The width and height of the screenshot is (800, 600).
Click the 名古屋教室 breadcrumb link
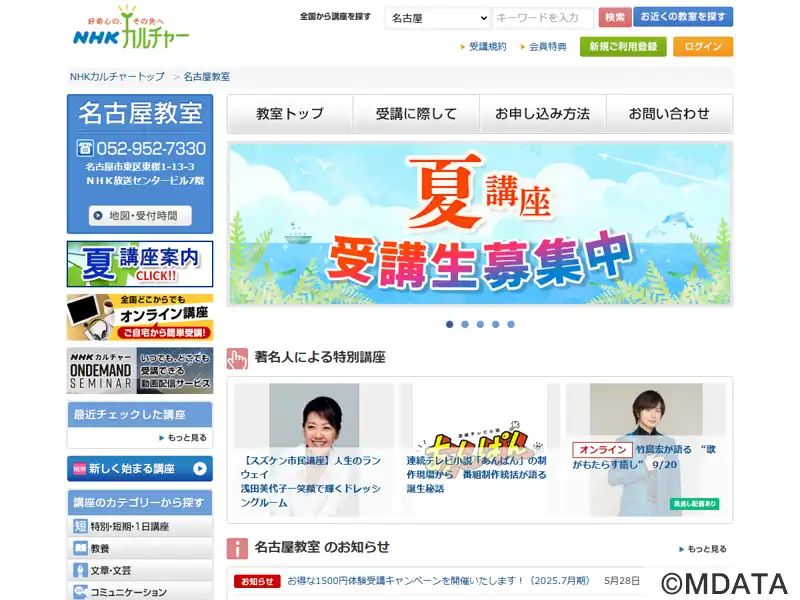[x=207, y=77]
